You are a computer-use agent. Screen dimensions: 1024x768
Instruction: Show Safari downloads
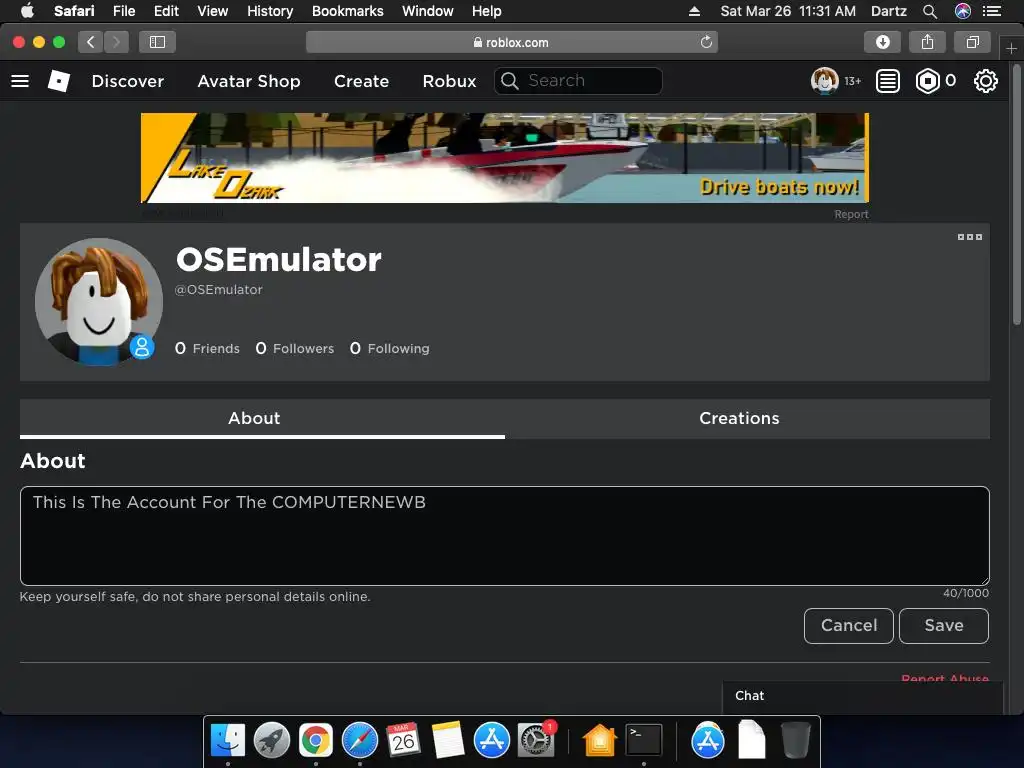tap(882, 42)
